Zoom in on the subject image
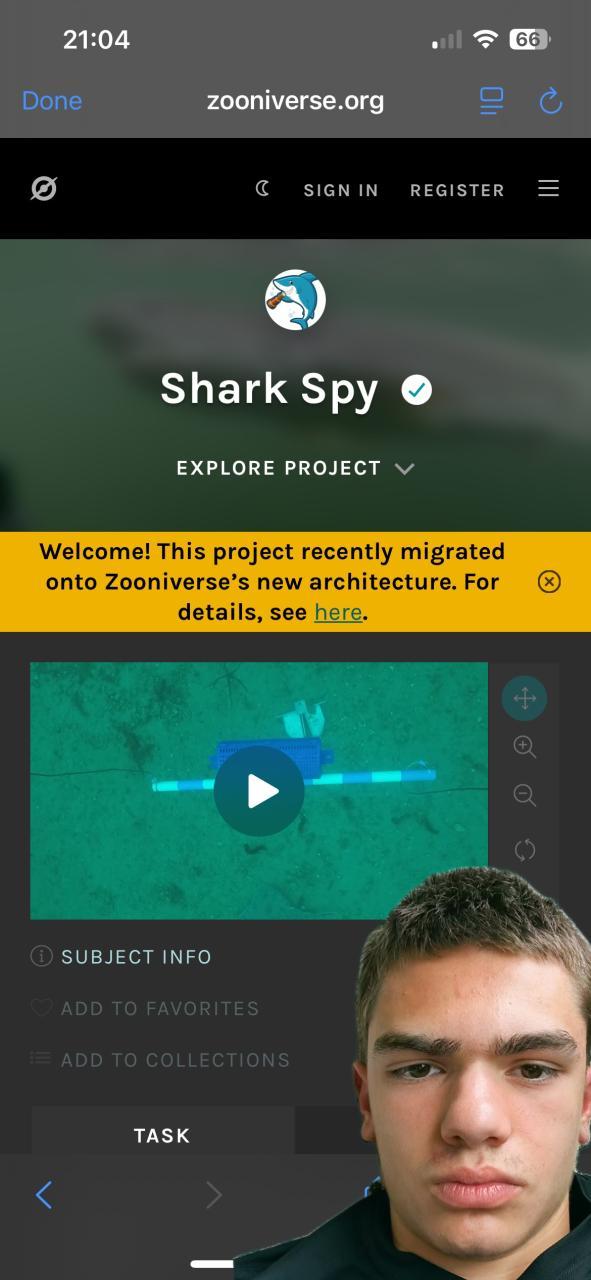591x1280 pixels. pos(524,747)
